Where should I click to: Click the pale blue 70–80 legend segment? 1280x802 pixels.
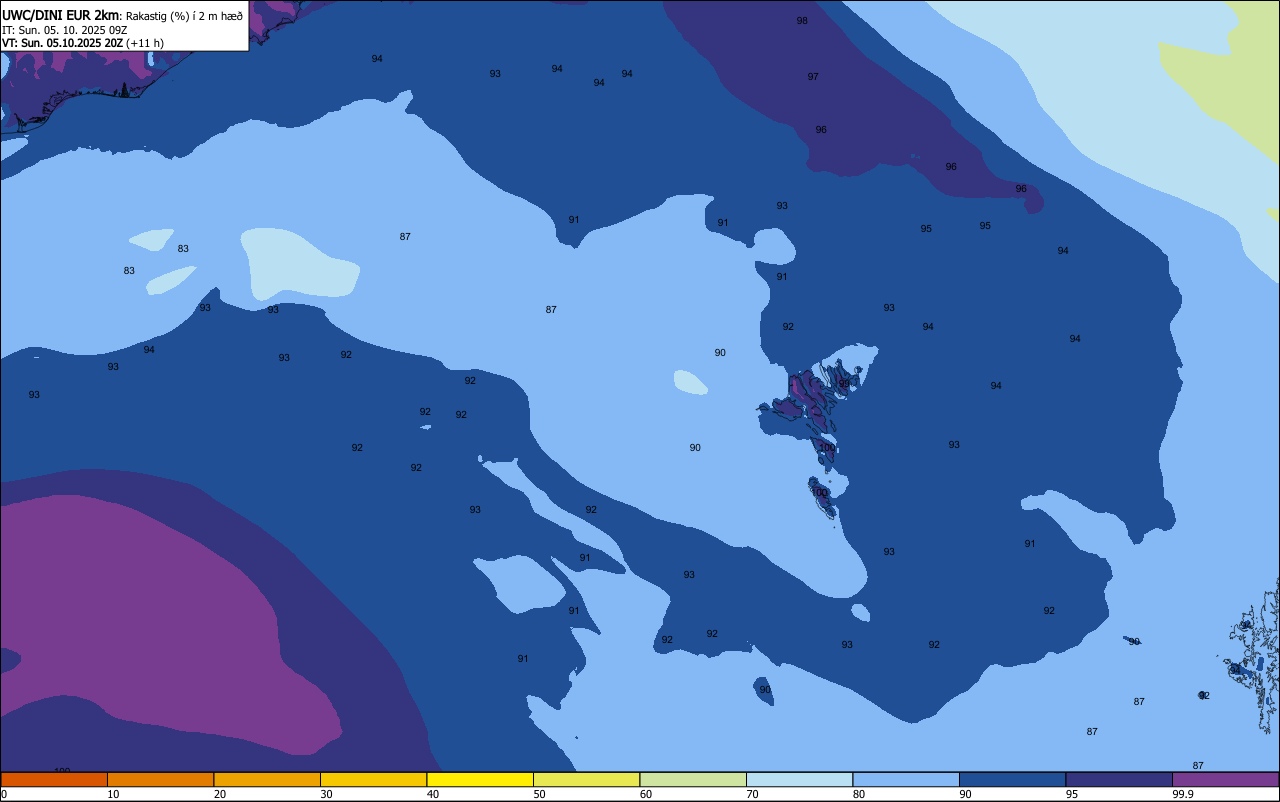click(799, 779)
